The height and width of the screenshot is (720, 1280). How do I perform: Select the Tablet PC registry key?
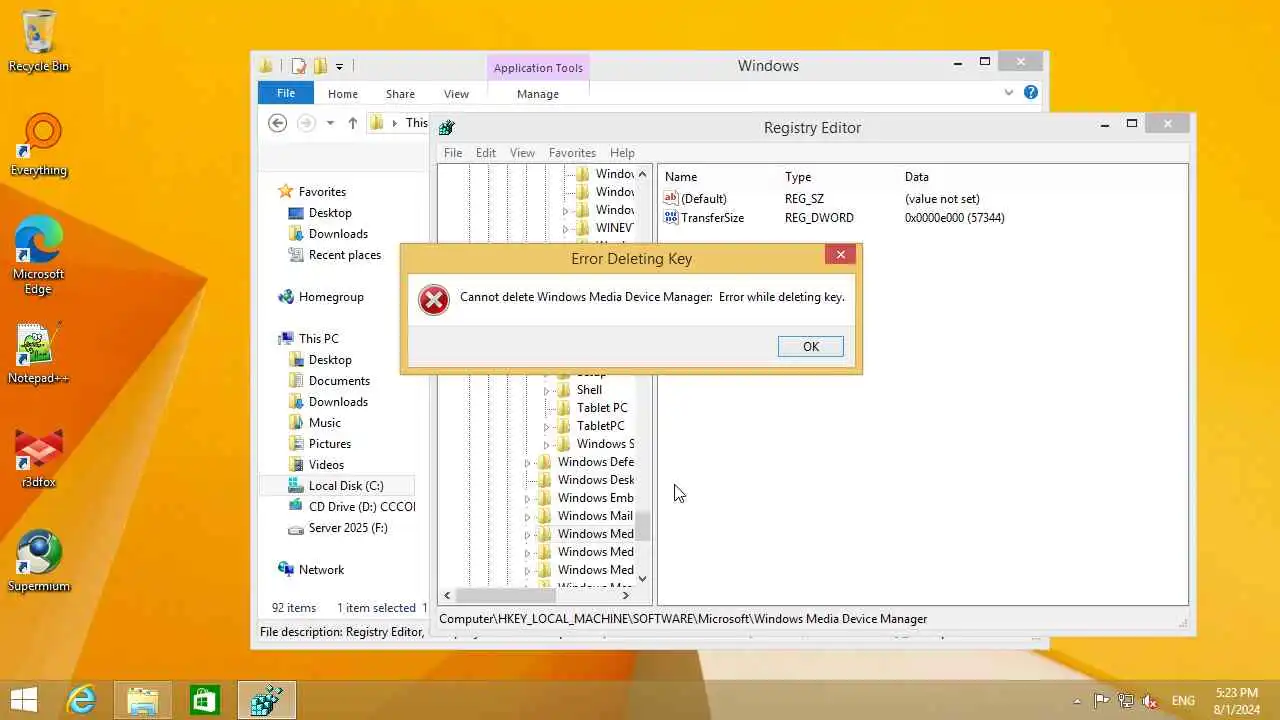tap(602, 408)
